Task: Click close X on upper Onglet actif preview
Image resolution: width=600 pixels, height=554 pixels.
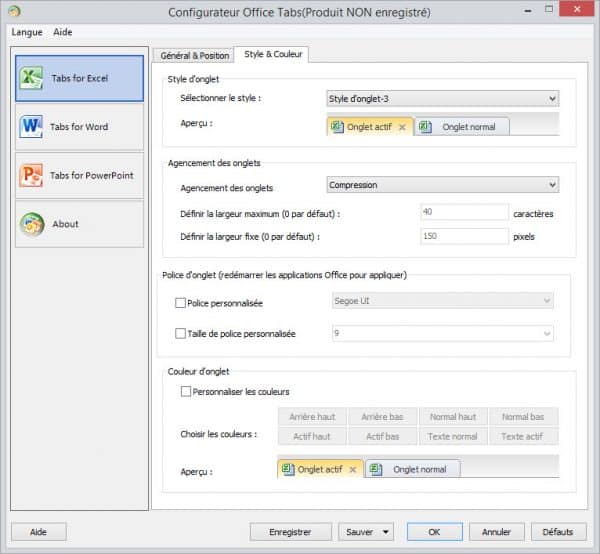Action: [x=402, y=127]
